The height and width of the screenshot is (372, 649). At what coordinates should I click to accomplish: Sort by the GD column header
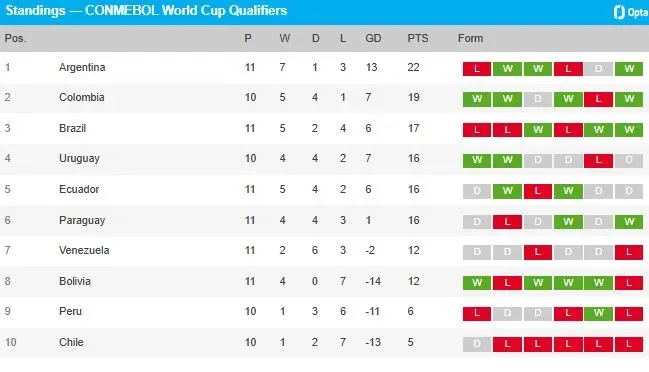pyautogui.click(x=373, y=38)
